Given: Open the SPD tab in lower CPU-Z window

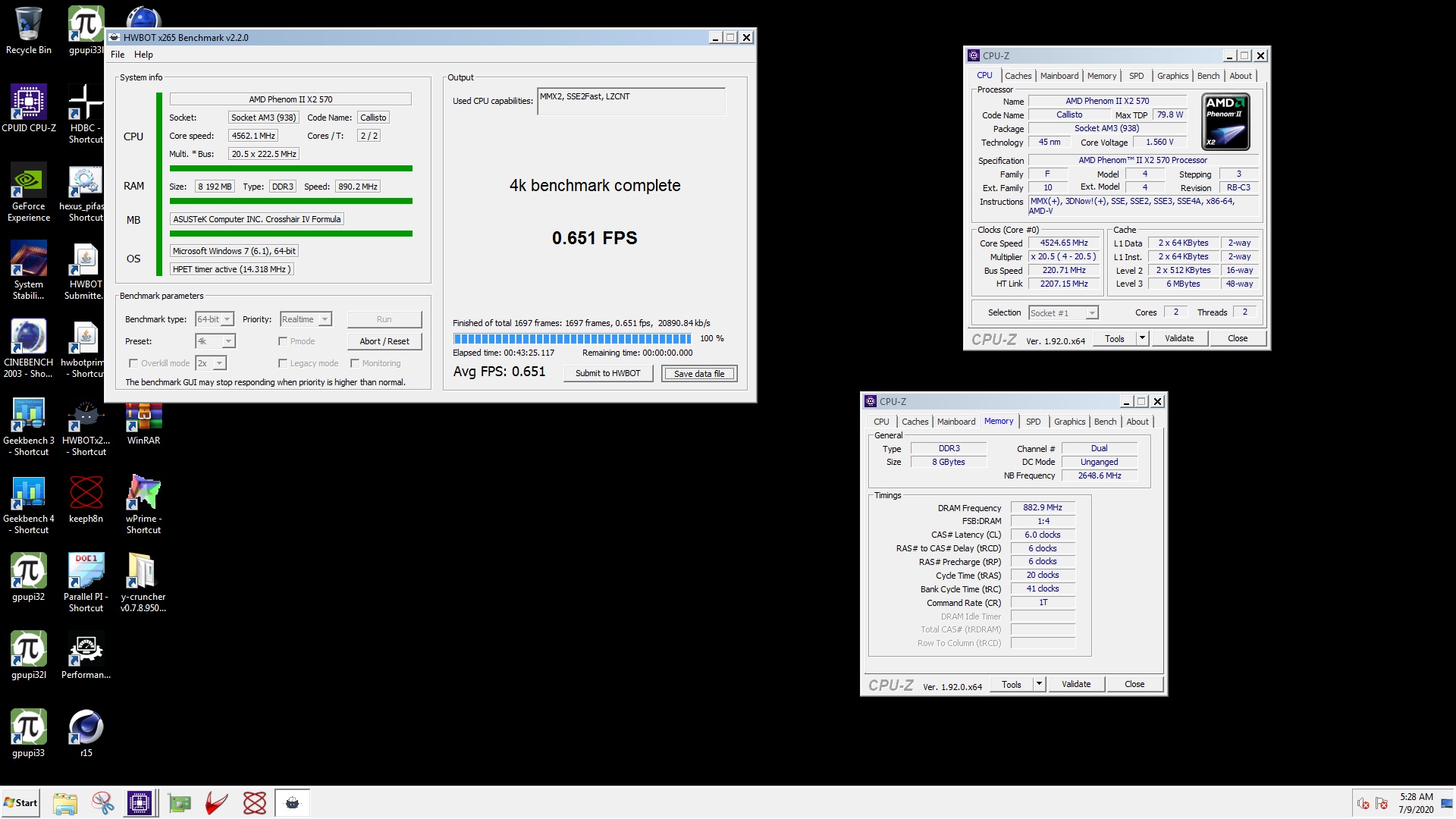Looking at the screenshot, I should click(1033, 422).
